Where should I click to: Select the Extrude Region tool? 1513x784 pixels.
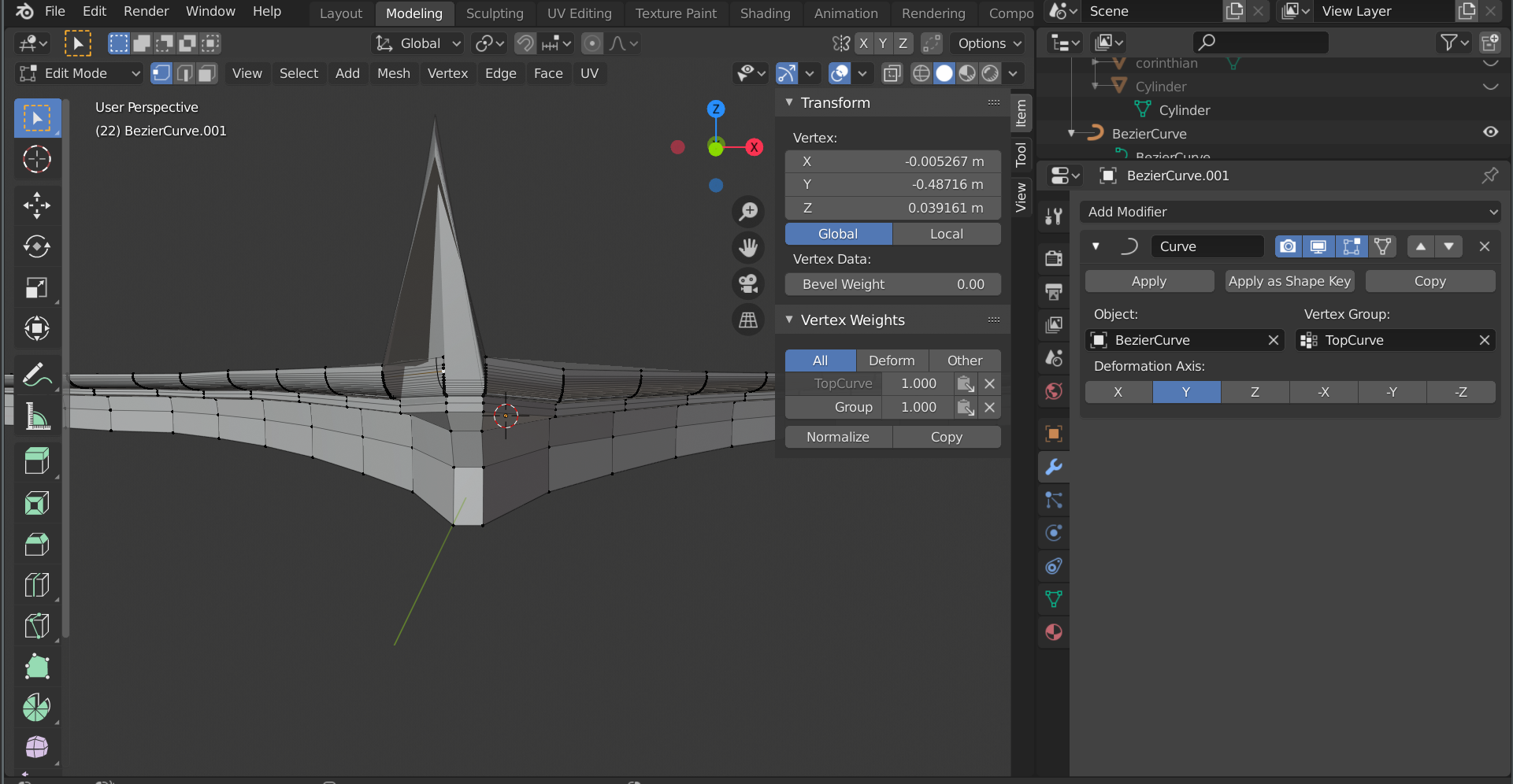tap(37, 461)
